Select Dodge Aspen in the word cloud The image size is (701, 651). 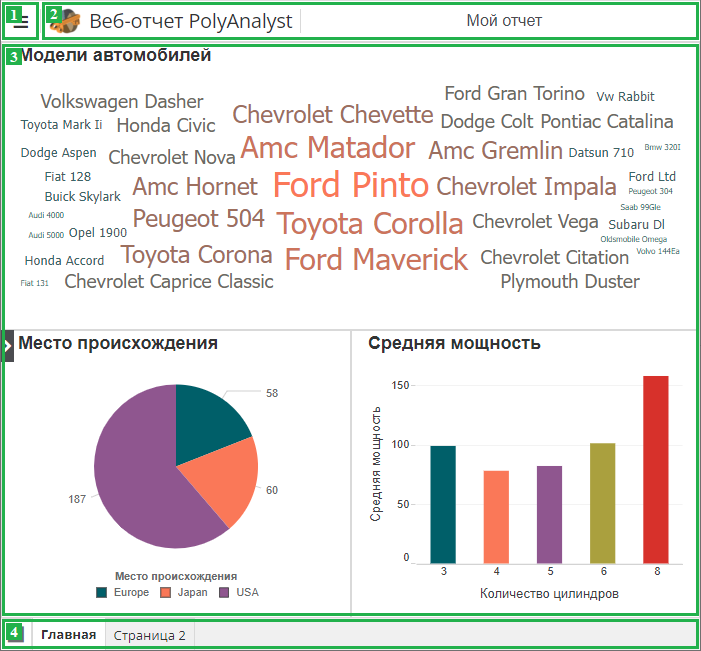(x=59, y=152)
